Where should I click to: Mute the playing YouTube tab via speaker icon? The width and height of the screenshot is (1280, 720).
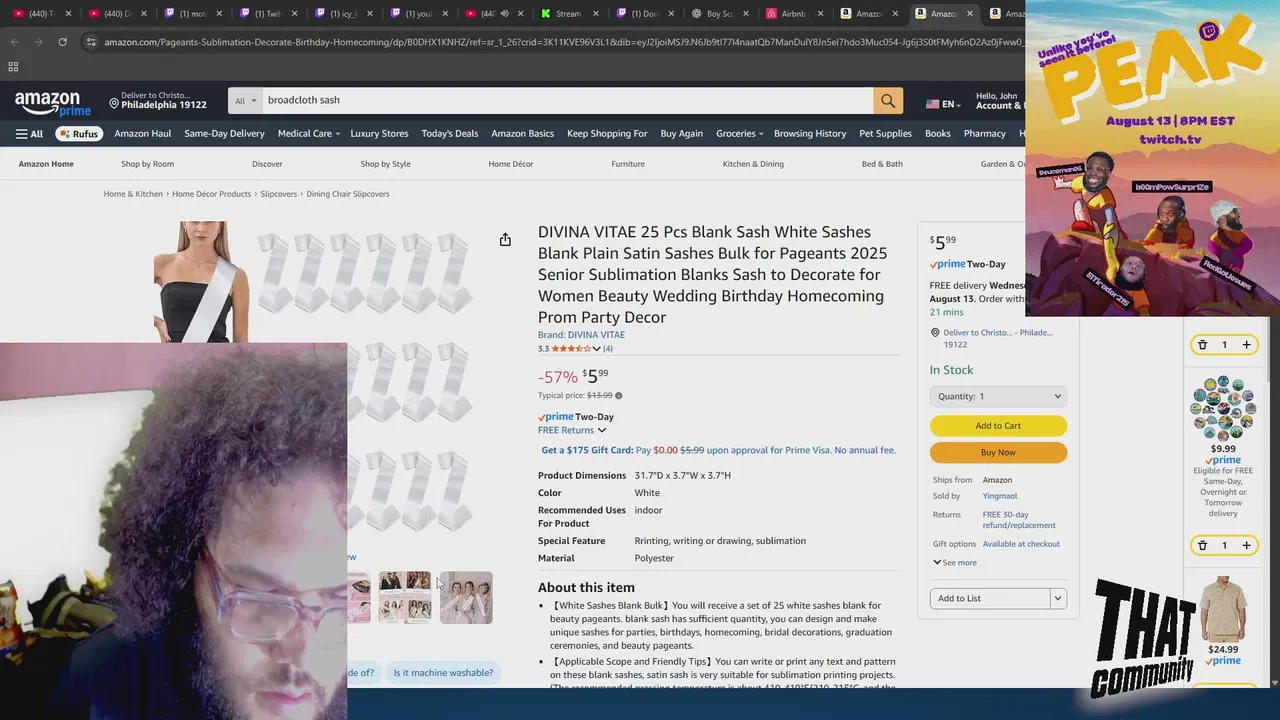504,14
